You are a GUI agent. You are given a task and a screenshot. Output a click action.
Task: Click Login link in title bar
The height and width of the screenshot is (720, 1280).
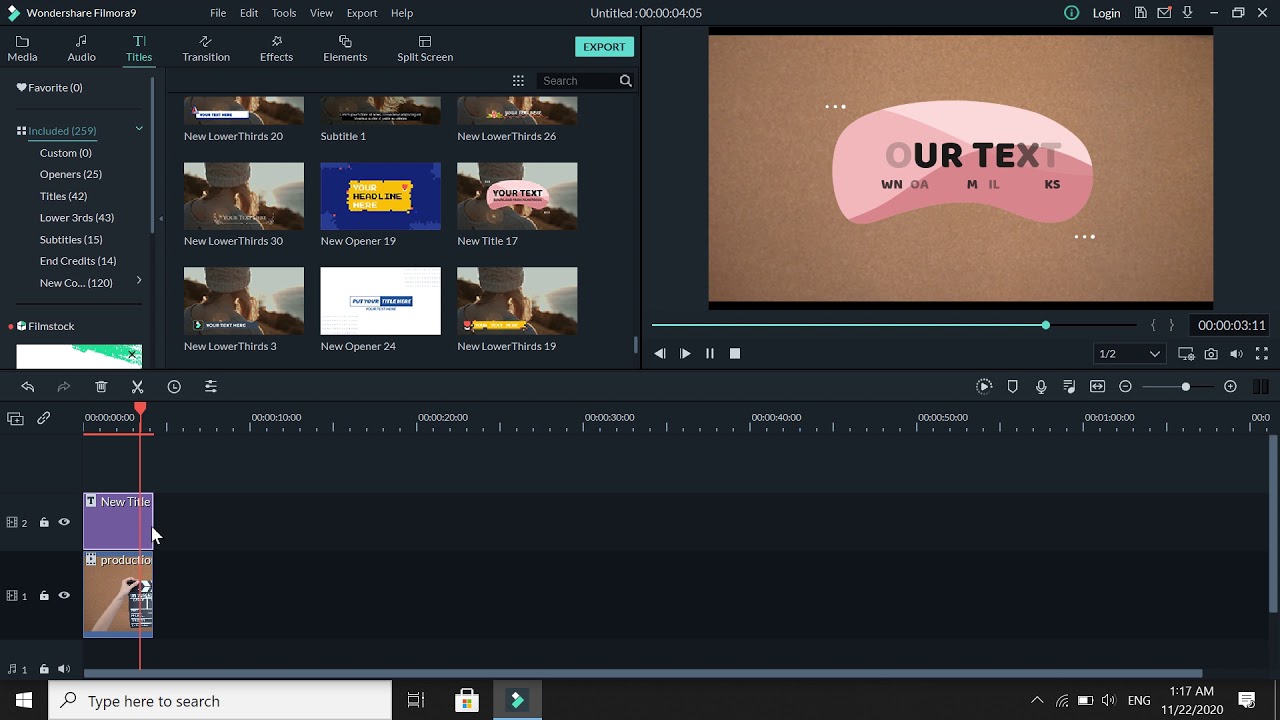pos(1106,13)
